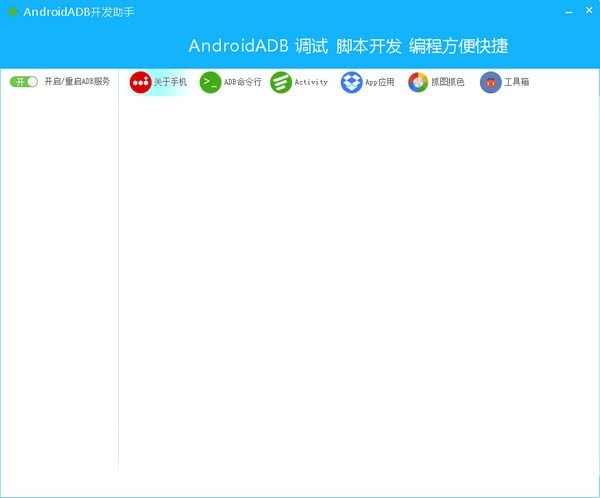
Task: Switch to the App应用 tab label
Action: 380,82
